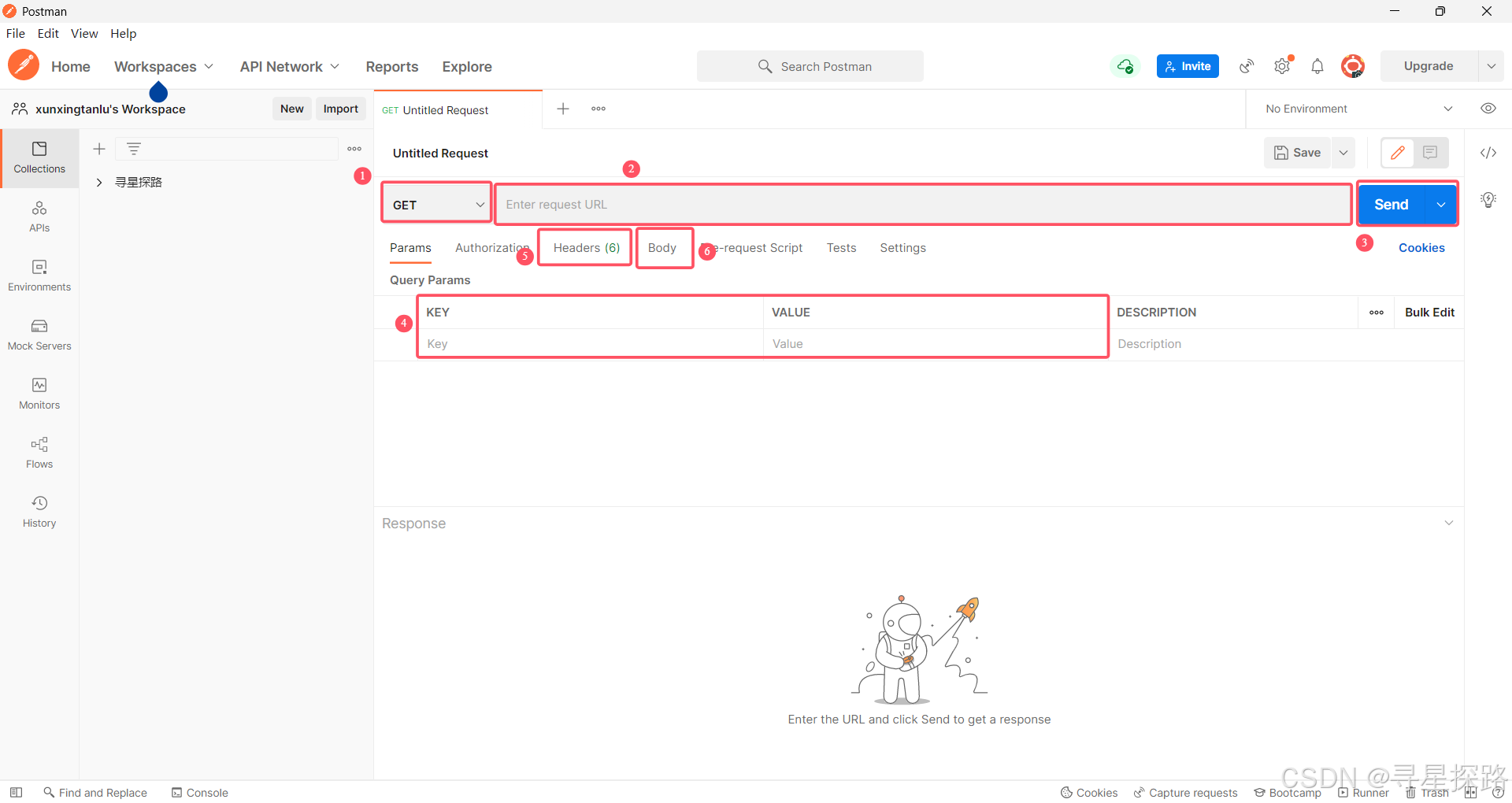Open the Cookies link
The width and height of the screenshot is (1512, 803).
(x=1421, y=248)
